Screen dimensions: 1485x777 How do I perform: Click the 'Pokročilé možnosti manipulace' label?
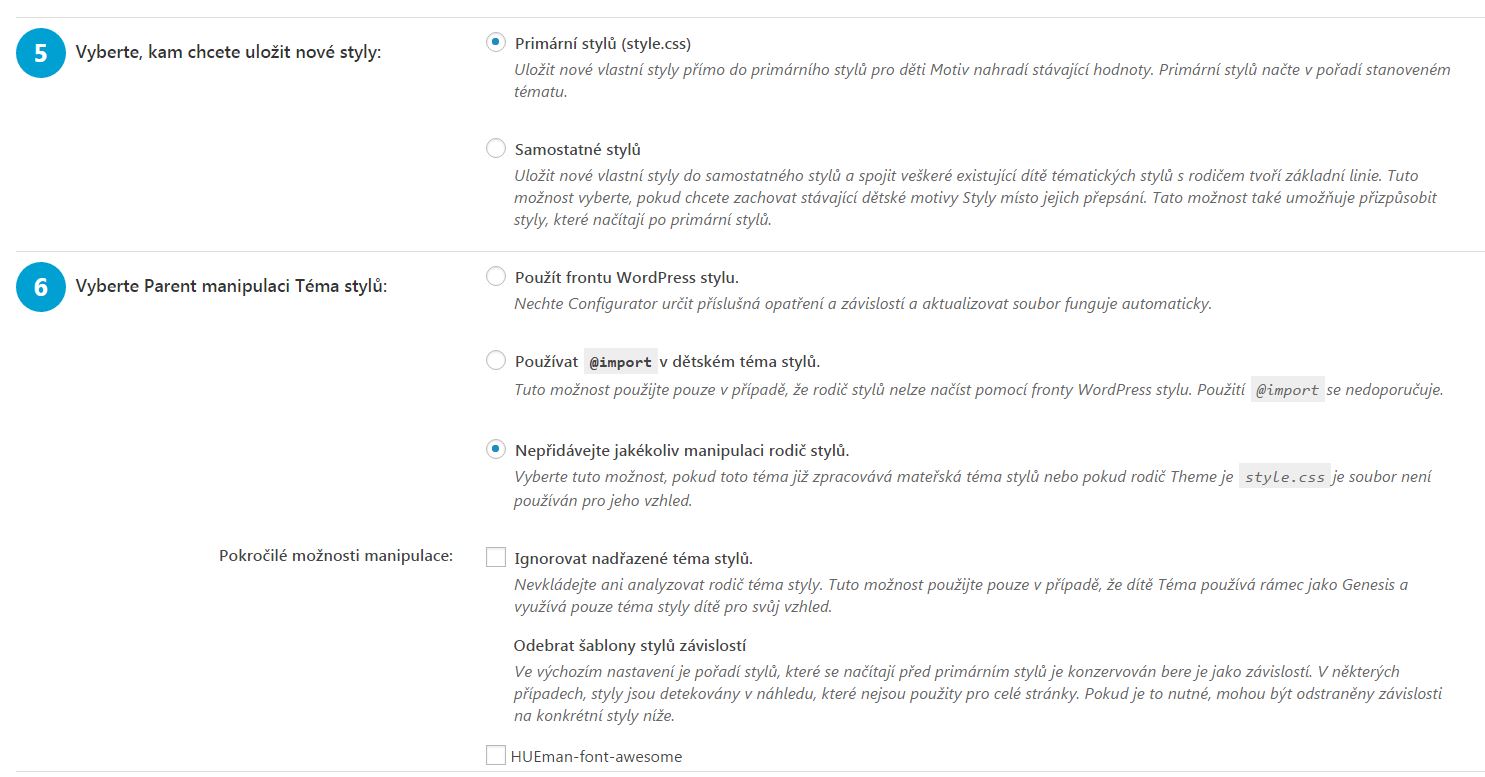pyautogui.click(x=336, y=556)
